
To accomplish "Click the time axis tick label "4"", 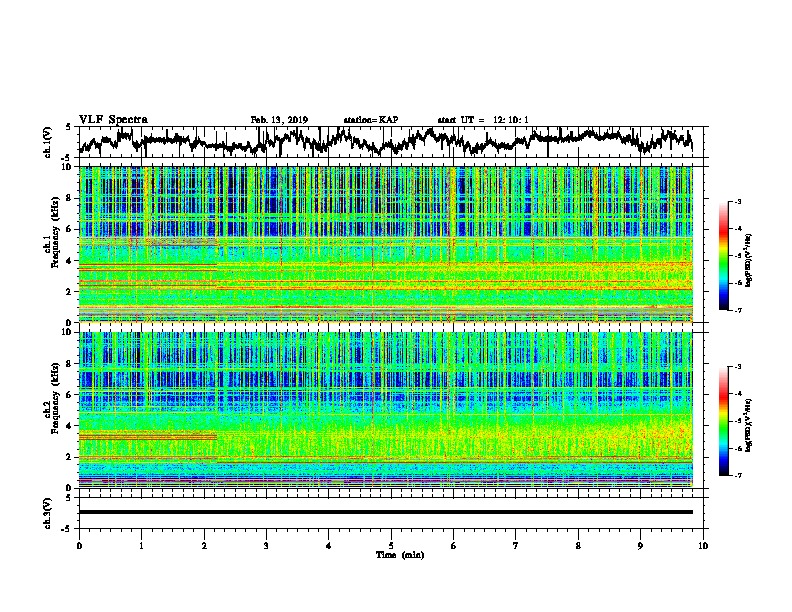I will tap(329, 546).
